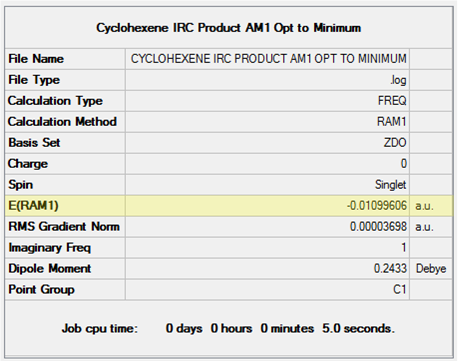Select the 'Imaginary Freq' label
Screen dimensions: 458x361
point(50,248)
